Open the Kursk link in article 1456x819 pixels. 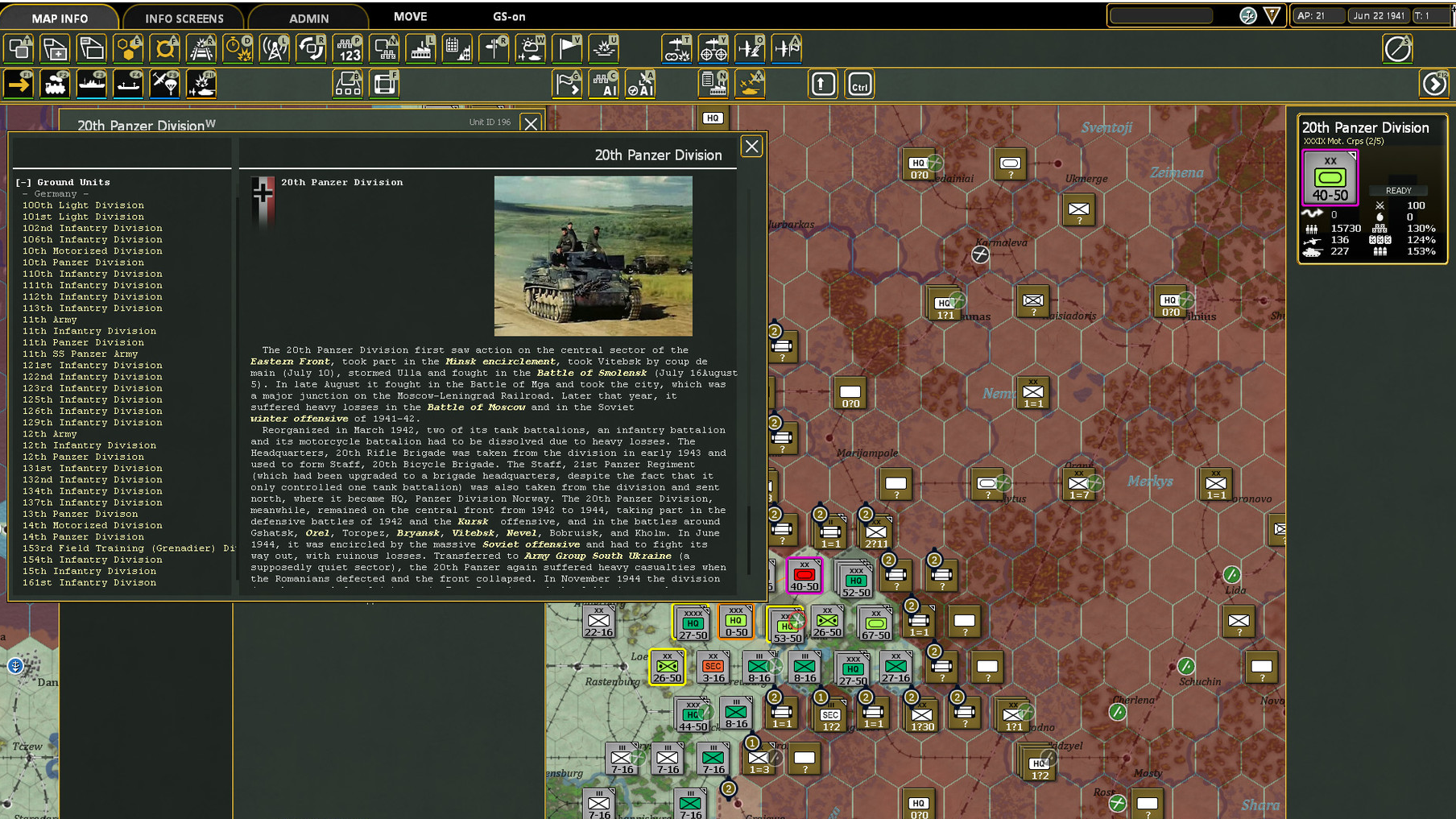473,522
